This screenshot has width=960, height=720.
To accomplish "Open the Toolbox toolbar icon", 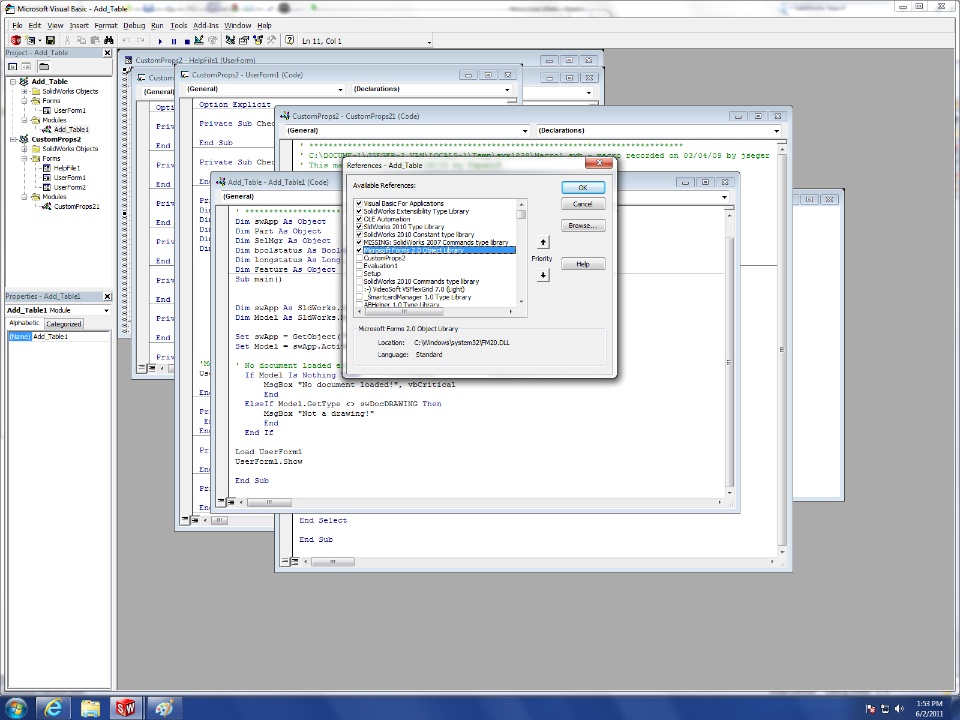I will (x=271, y=40).
